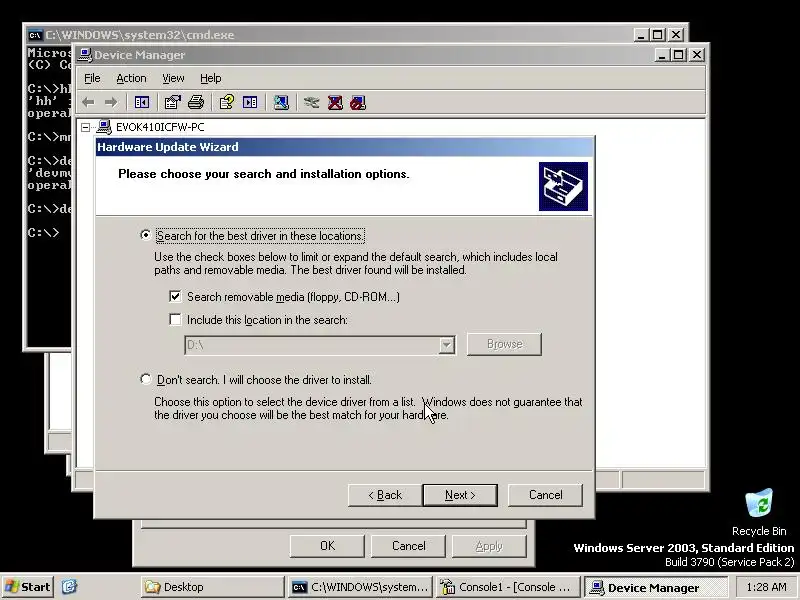Cancel the Hardware Update Wizard

545,495
